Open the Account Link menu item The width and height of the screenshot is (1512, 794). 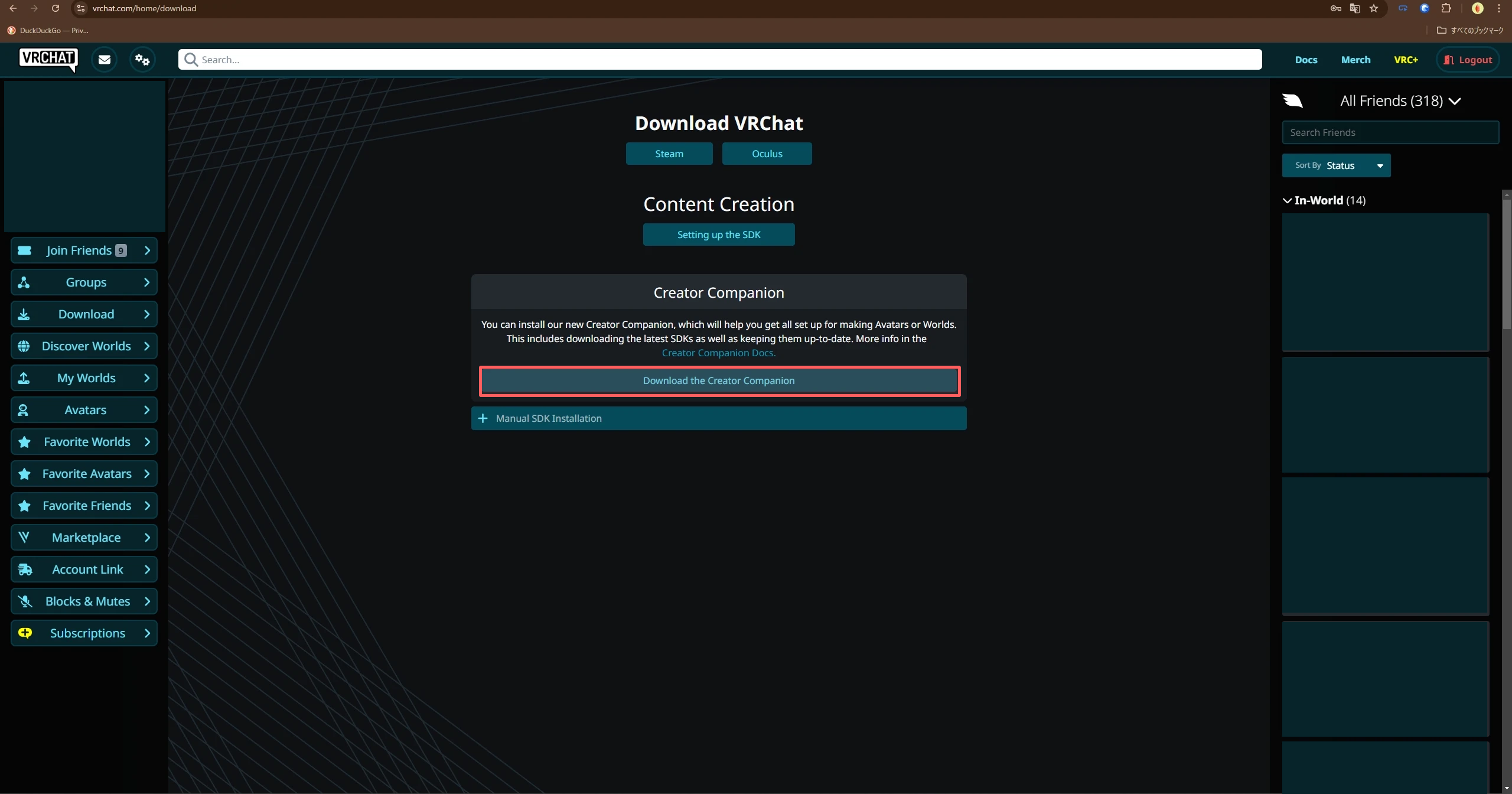(84, 570)
